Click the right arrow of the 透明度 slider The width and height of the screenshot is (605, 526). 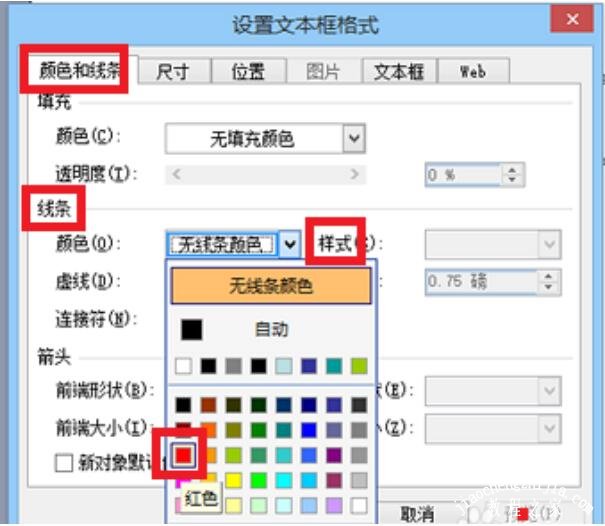(x=354, y=174)
